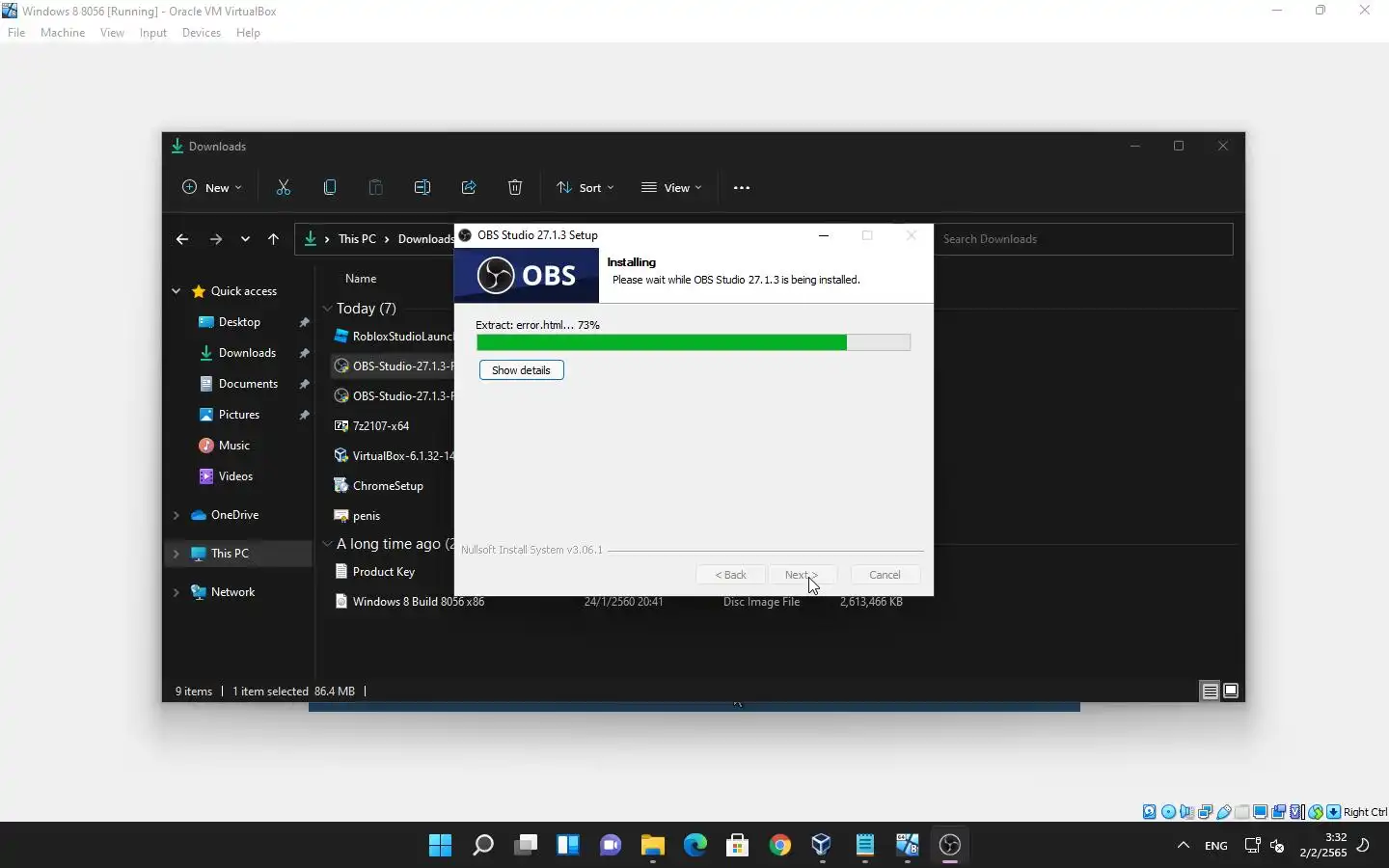Open recent locations dropdown arrow
The height and width of the screenshot is (868, 1389).
tap(245, 239)
